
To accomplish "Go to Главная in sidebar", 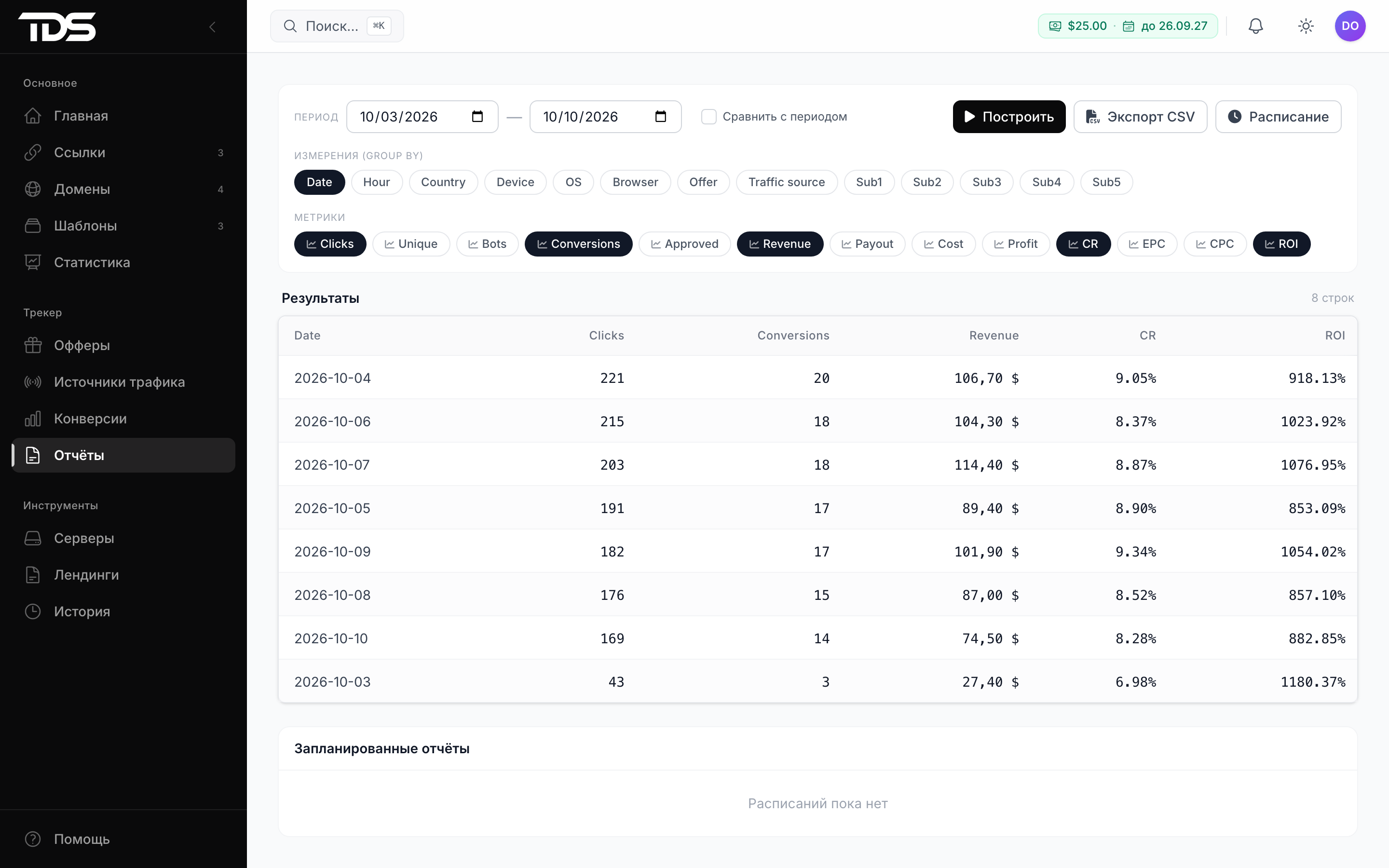I will point(123,116).
